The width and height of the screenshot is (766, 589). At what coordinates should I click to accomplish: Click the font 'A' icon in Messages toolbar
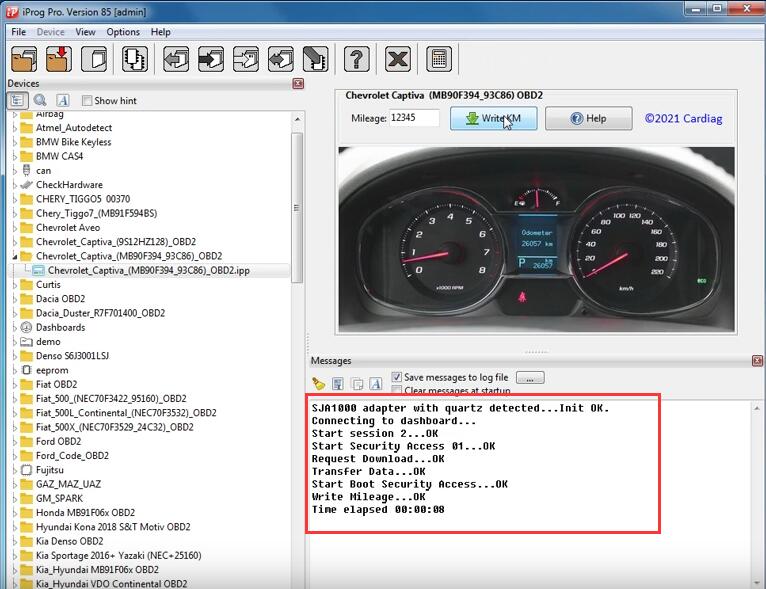[x=376, y=383]
